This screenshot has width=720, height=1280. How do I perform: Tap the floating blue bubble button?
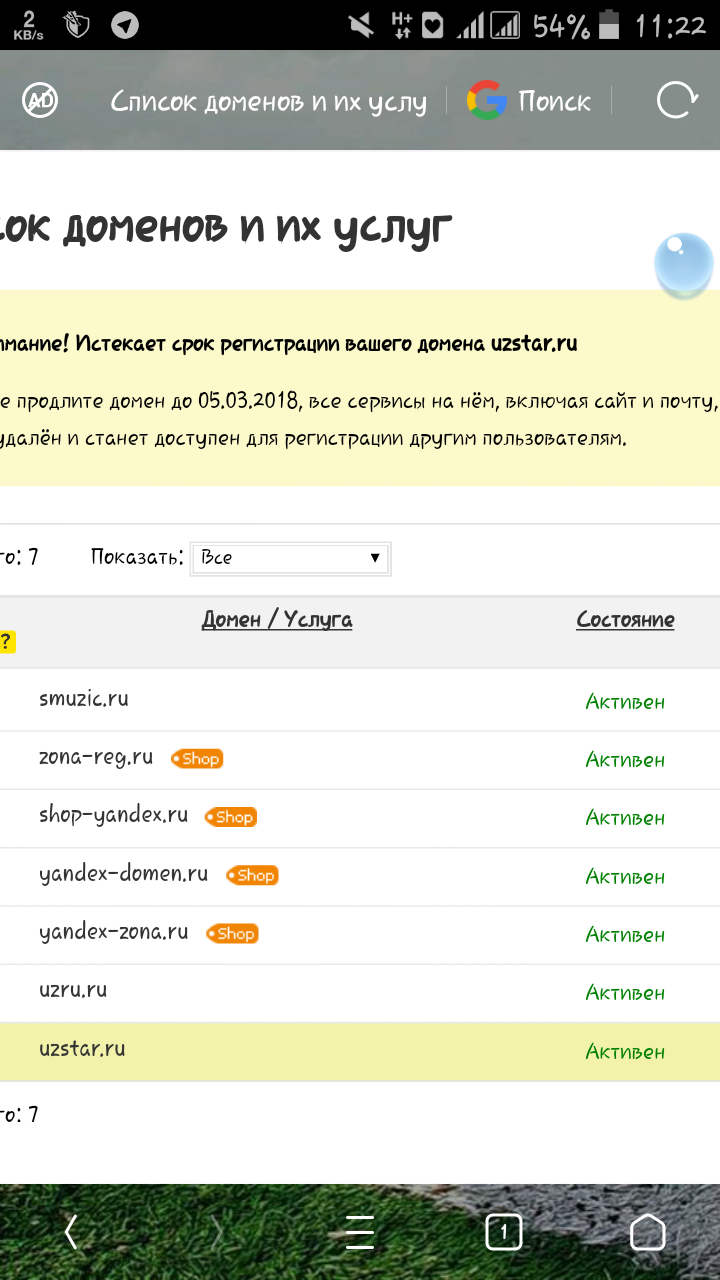click(684, 266)
